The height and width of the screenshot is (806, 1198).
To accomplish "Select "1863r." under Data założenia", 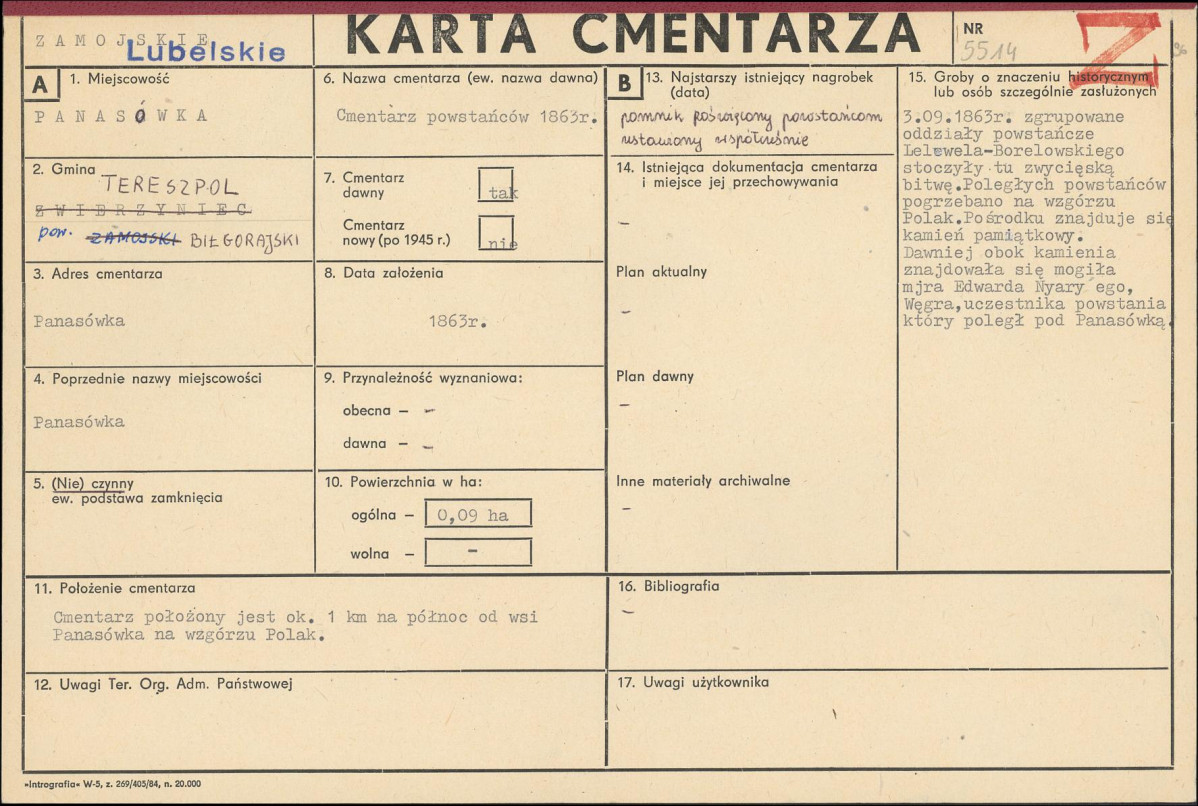I will pyautogui.click(x=457, y=322).
